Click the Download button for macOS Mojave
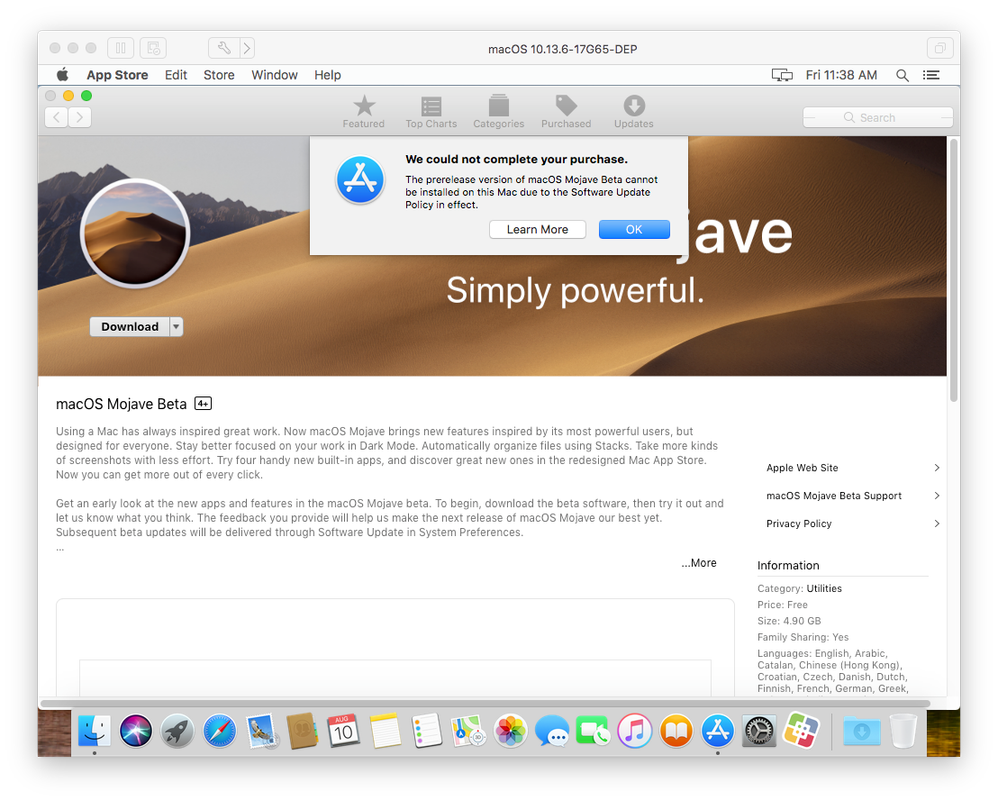998x802 pixels. coord(130,327)
